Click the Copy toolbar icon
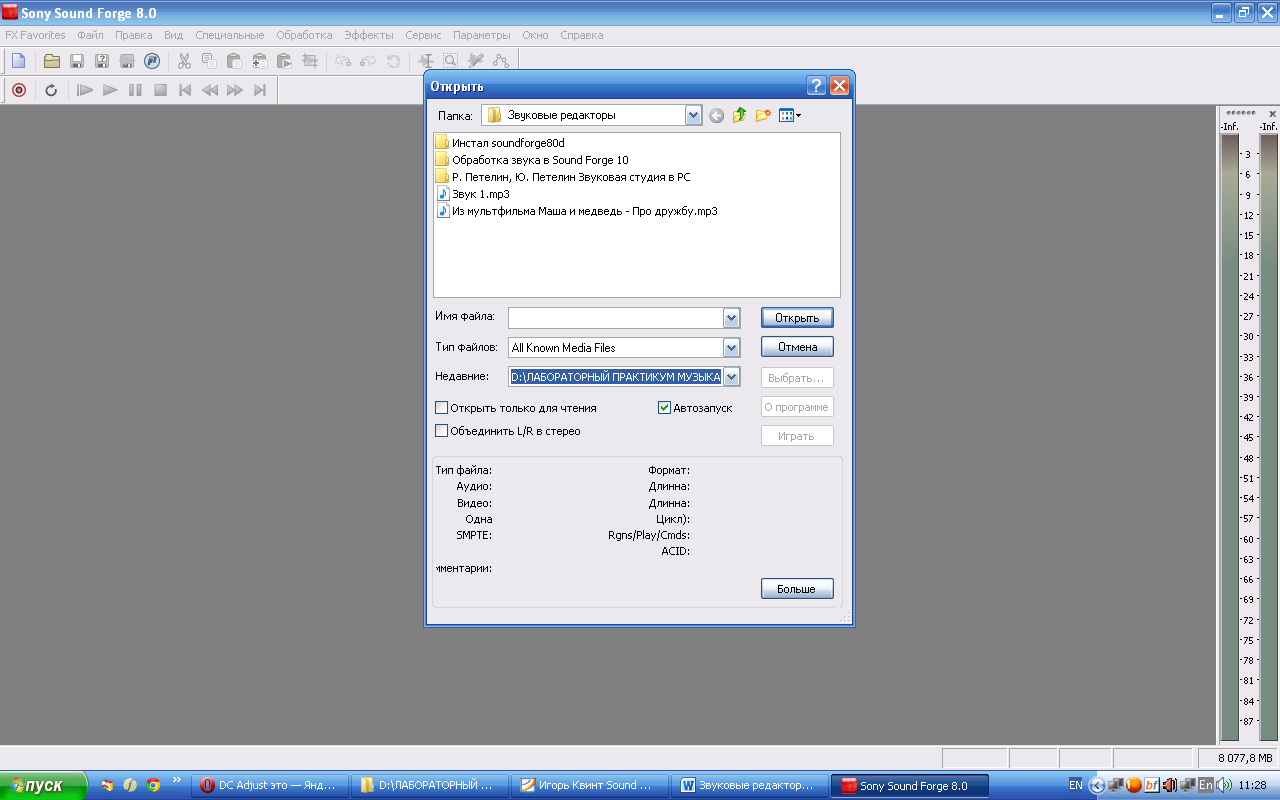Image resolution: width=1280 pixels, height=800 pixels. point(209,61)
